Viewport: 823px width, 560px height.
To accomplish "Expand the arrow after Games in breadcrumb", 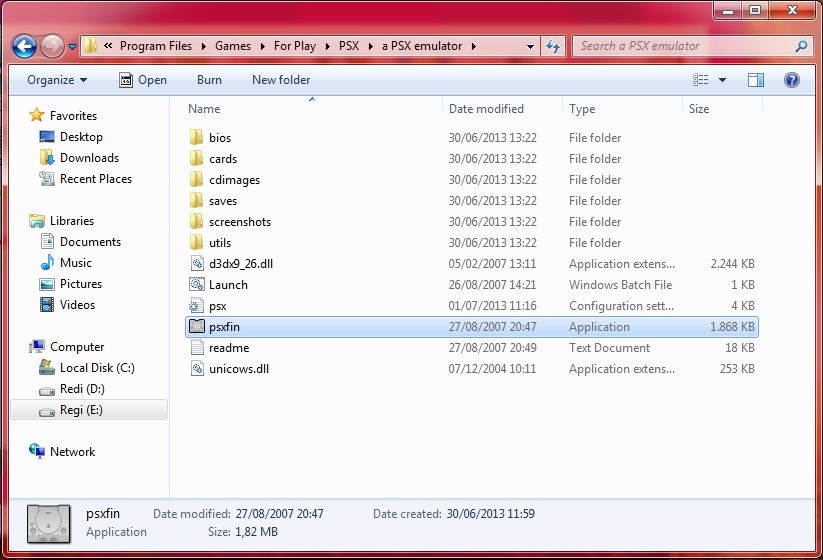I will 262,46.
